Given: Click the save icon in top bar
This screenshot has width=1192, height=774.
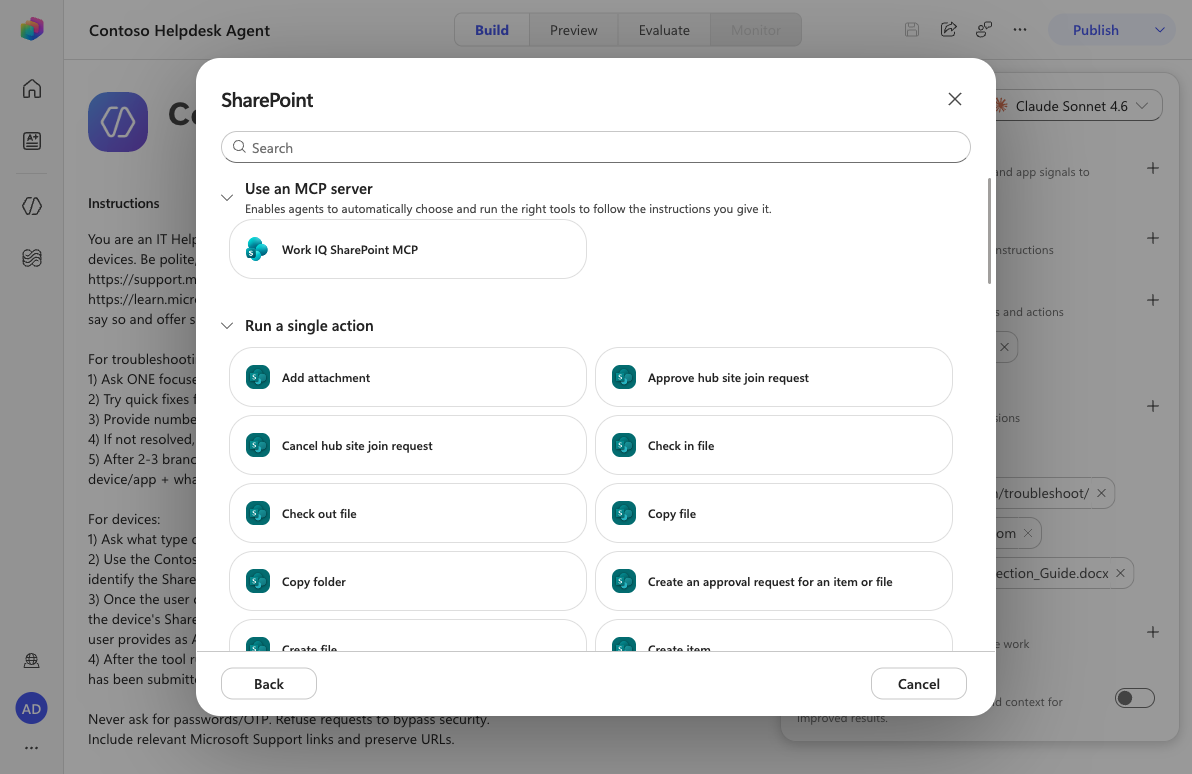Looking at the screenshot, I should (911, 30).
